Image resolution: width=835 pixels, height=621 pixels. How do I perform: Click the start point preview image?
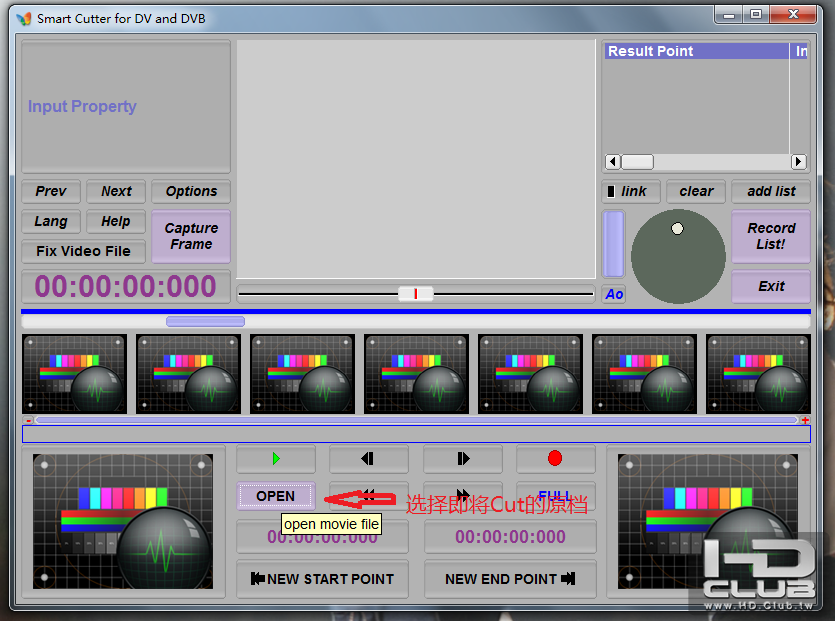123,521
